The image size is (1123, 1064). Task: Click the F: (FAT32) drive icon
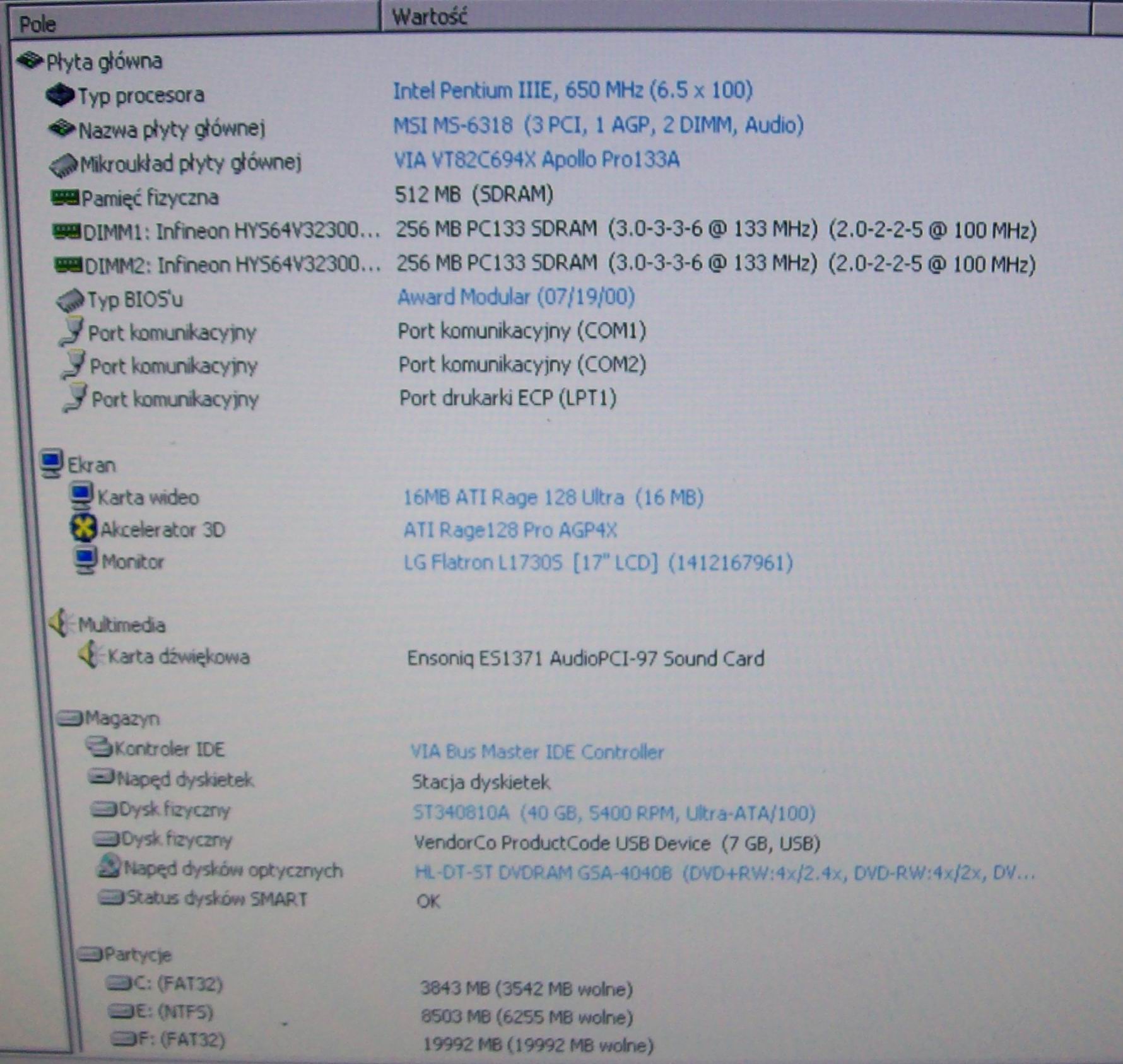[123, 1039]
